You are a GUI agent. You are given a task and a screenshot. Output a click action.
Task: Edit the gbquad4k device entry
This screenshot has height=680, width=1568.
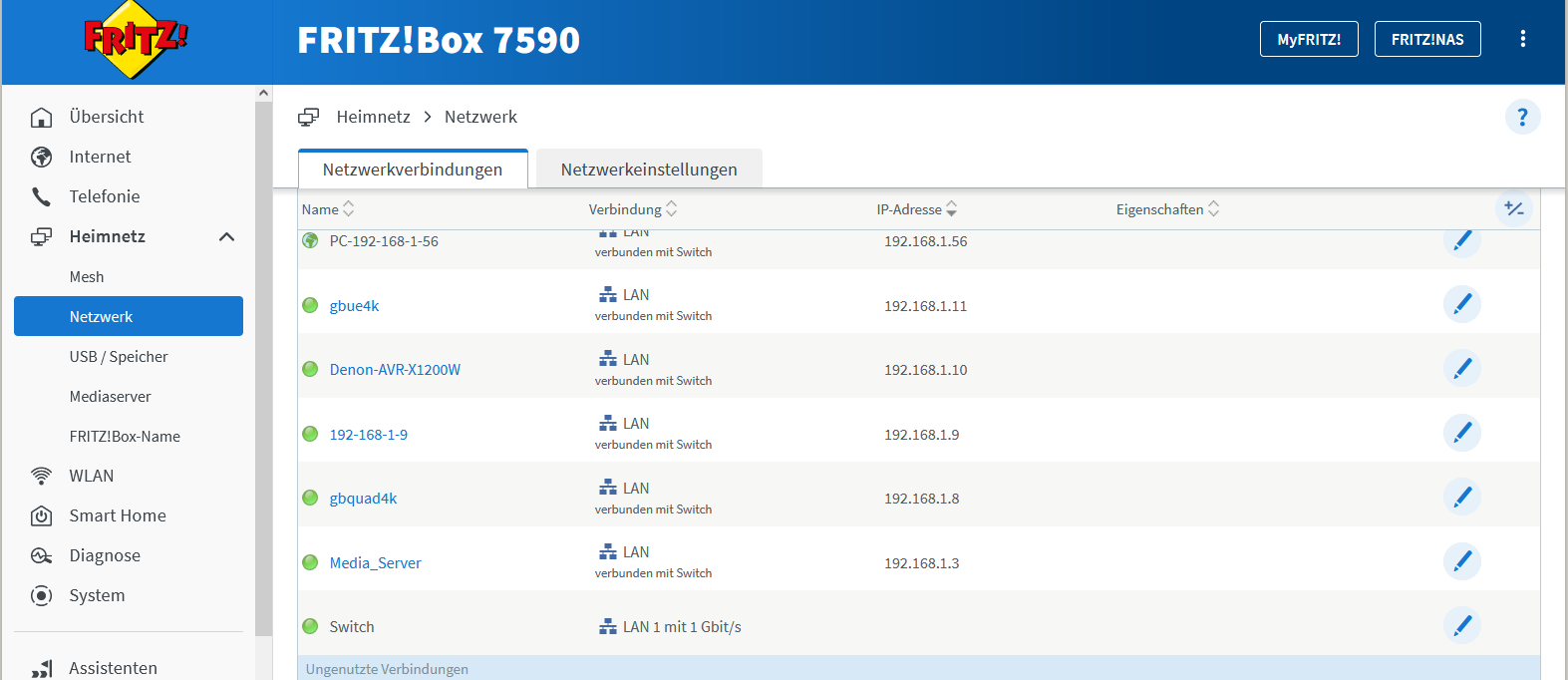(1462, 497)
